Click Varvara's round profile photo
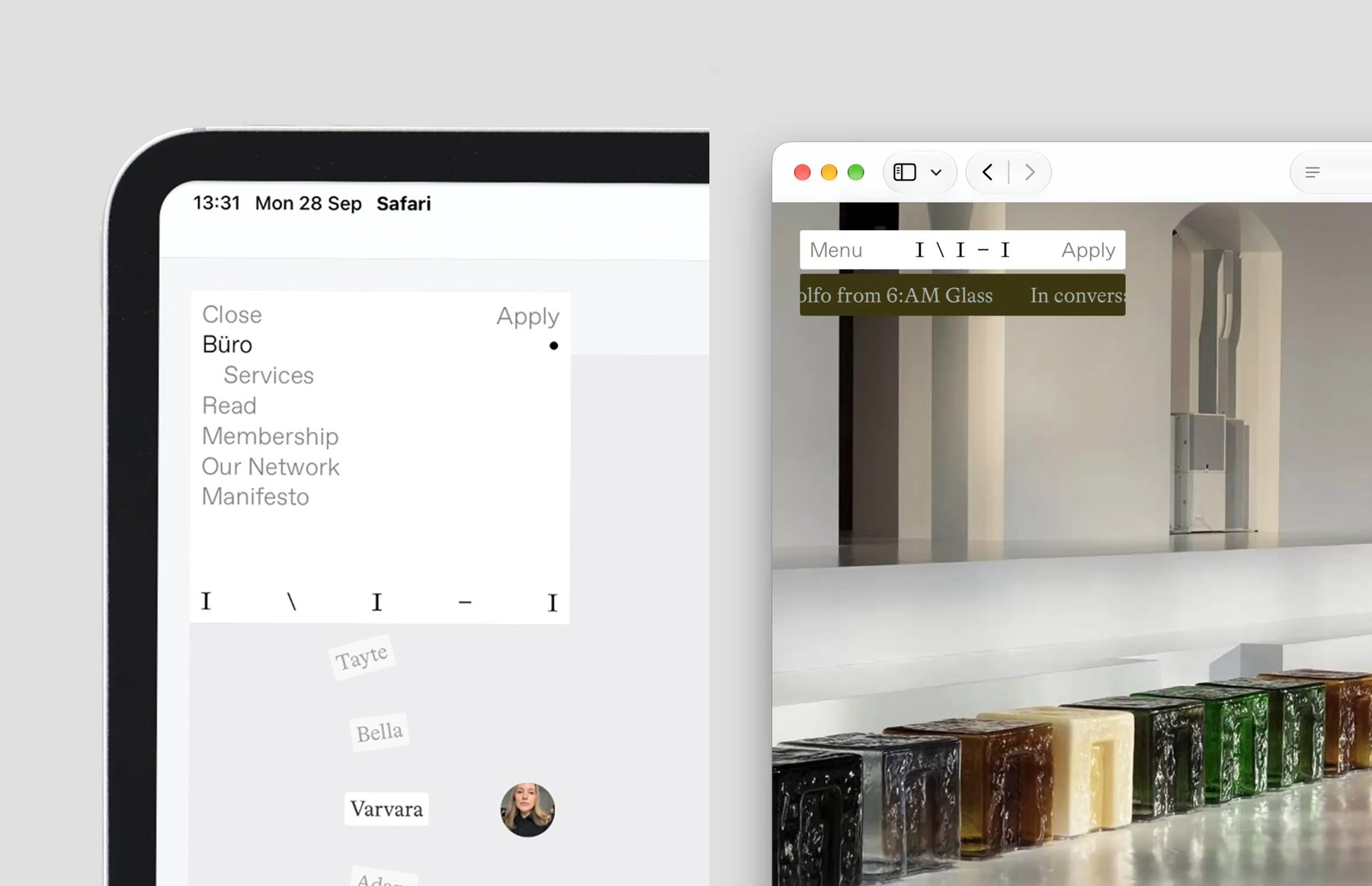Viewport: 1372px width, 886px height. 527,810
